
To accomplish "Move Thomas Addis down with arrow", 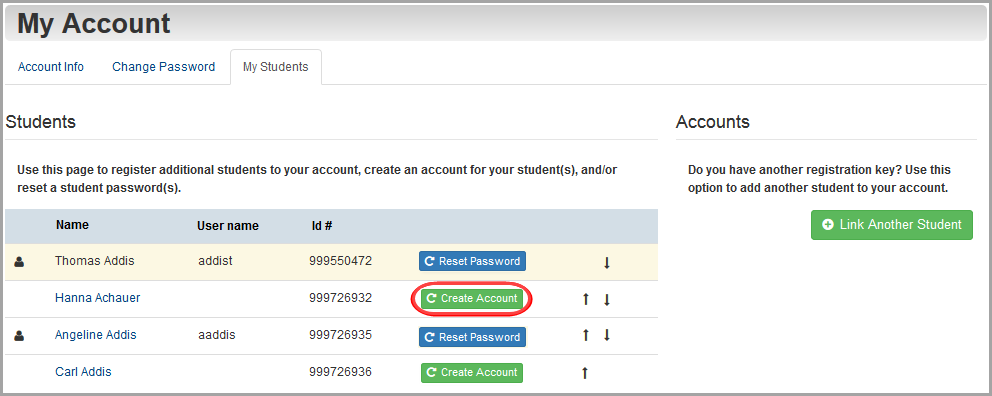I will 606,263.
